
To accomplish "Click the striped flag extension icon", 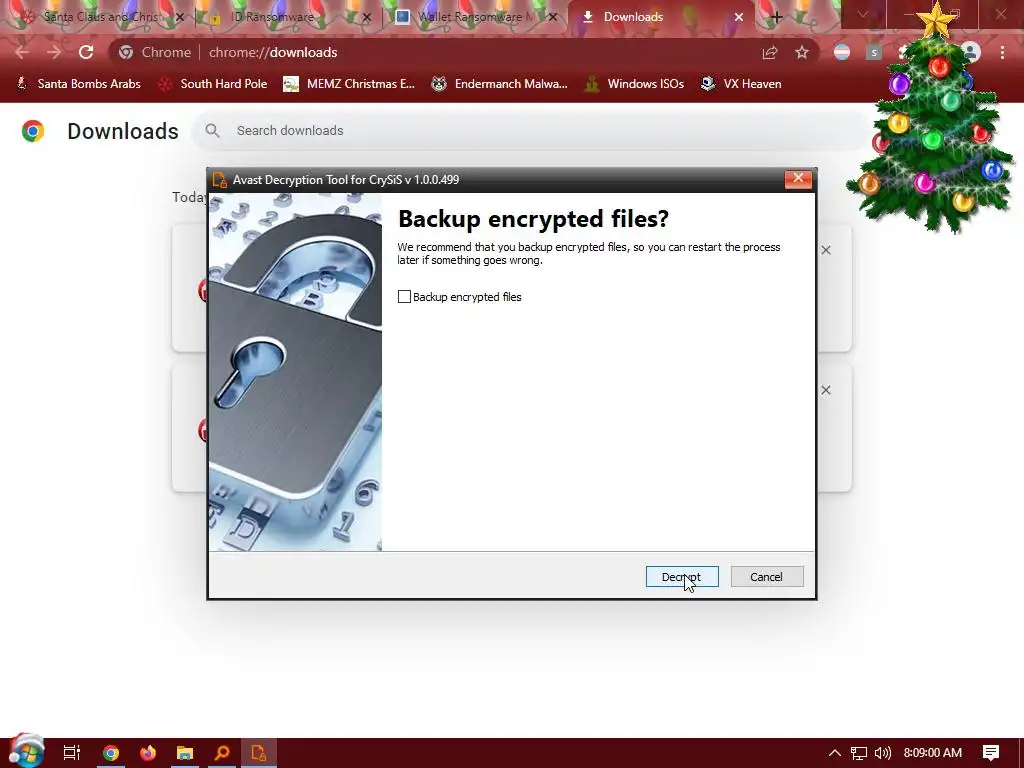I will tap(842, 52).
